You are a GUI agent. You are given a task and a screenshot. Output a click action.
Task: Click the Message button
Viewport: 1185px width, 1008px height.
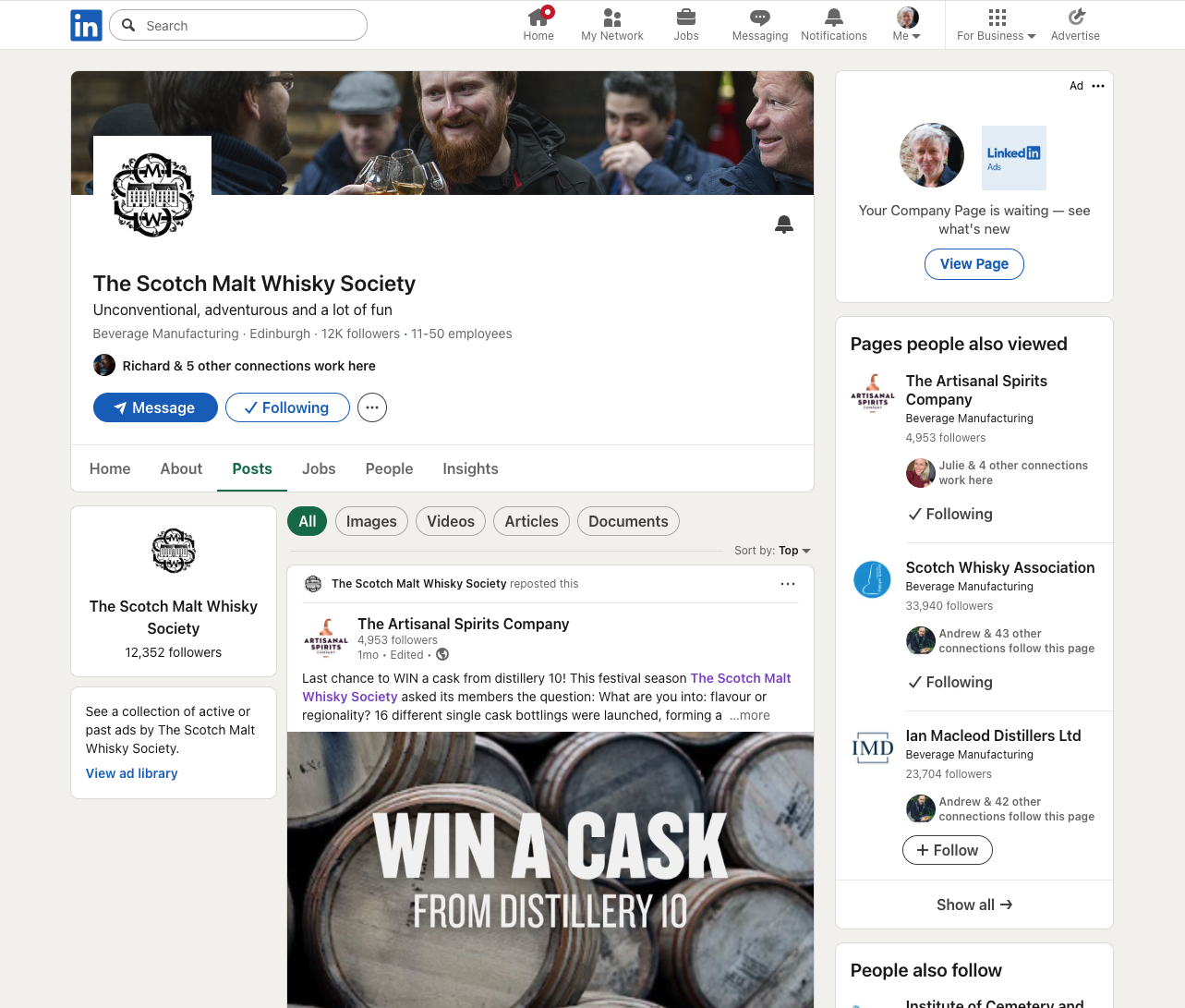[155, 407]
